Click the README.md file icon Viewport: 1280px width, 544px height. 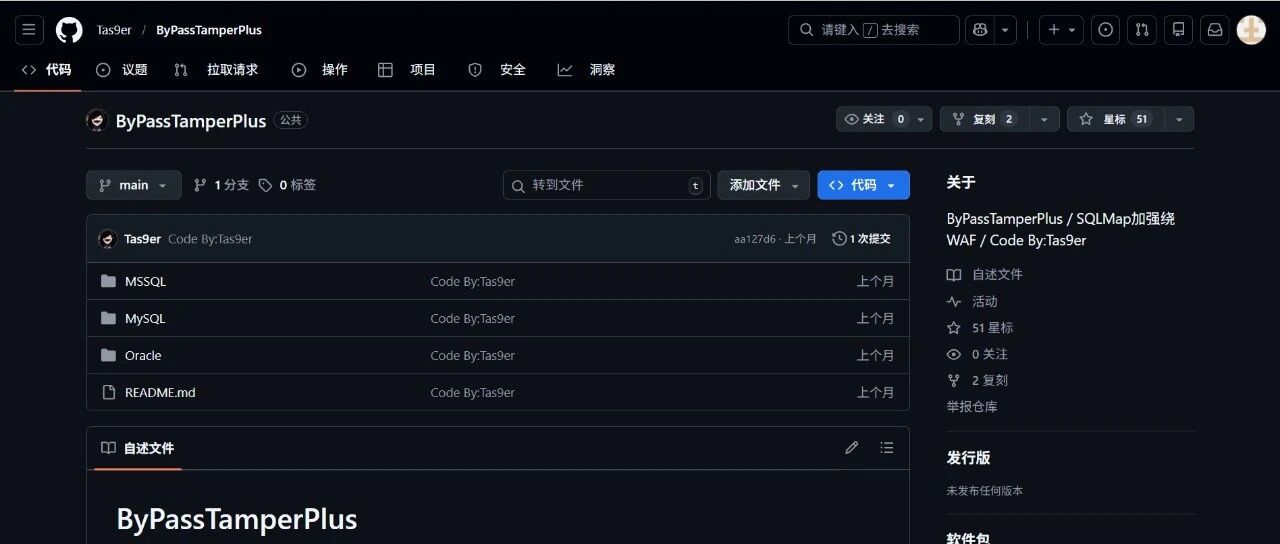click(x=109, y=393)
